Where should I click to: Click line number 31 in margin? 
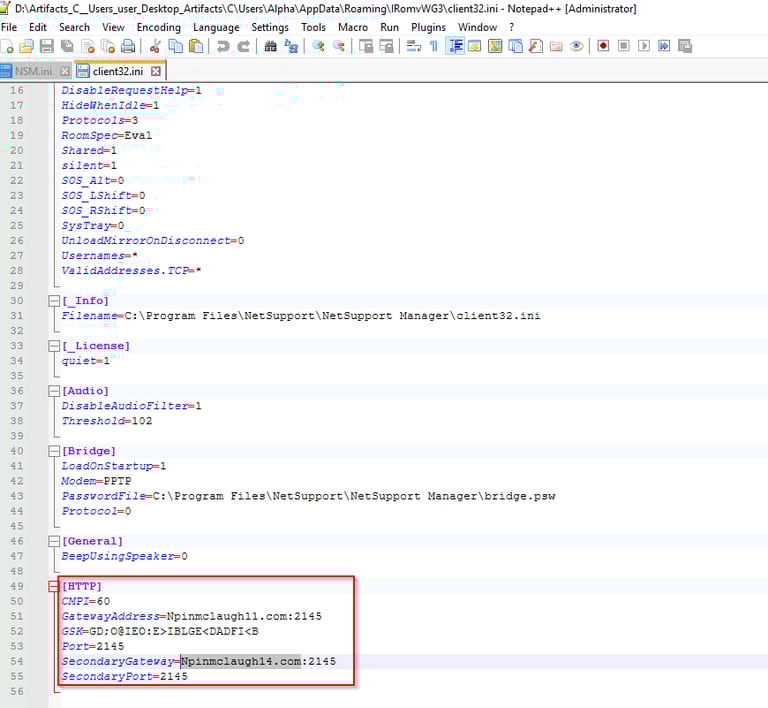coord(17,316)
